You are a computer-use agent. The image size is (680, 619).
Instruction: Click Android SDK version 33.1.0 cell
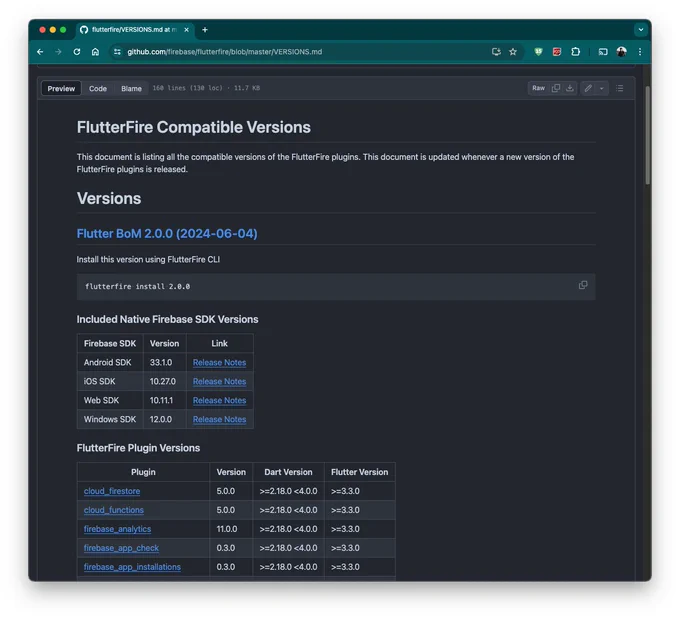pyautogui.click(x=165, y=363)
